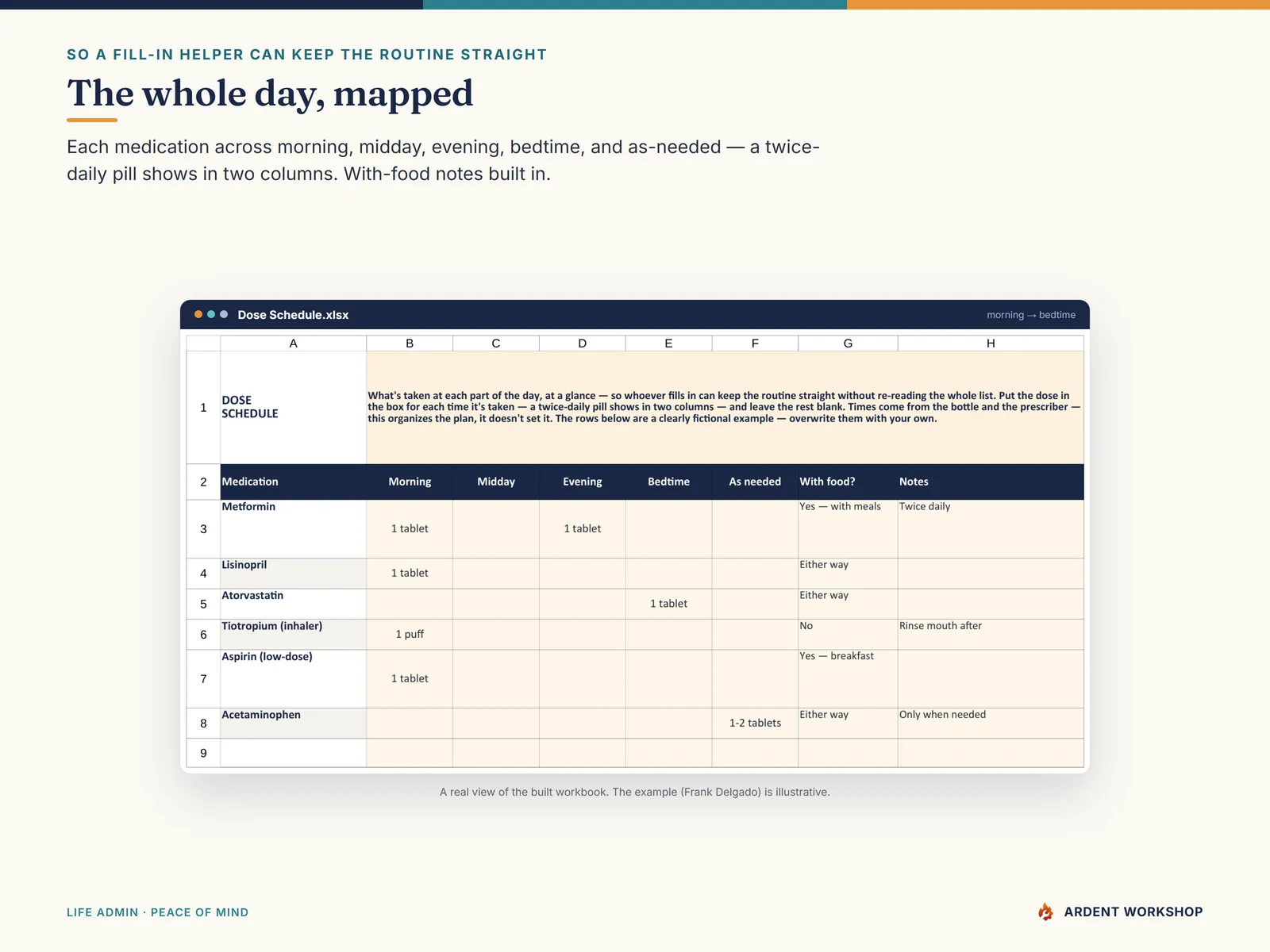Select column G header
Image resolution: width=1270 pixels, height=952 pixels.
(848, 344)
